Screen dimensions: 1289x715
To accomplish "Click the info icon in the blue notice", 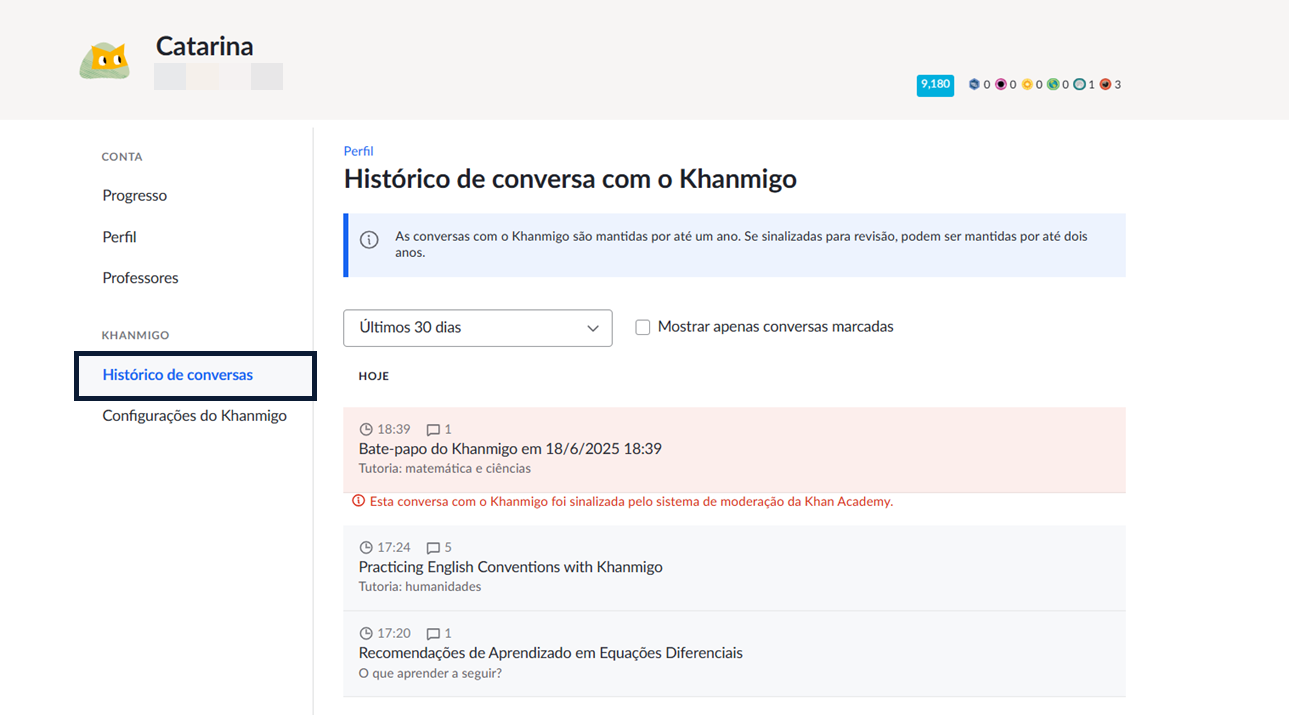I will coord(369,240).
